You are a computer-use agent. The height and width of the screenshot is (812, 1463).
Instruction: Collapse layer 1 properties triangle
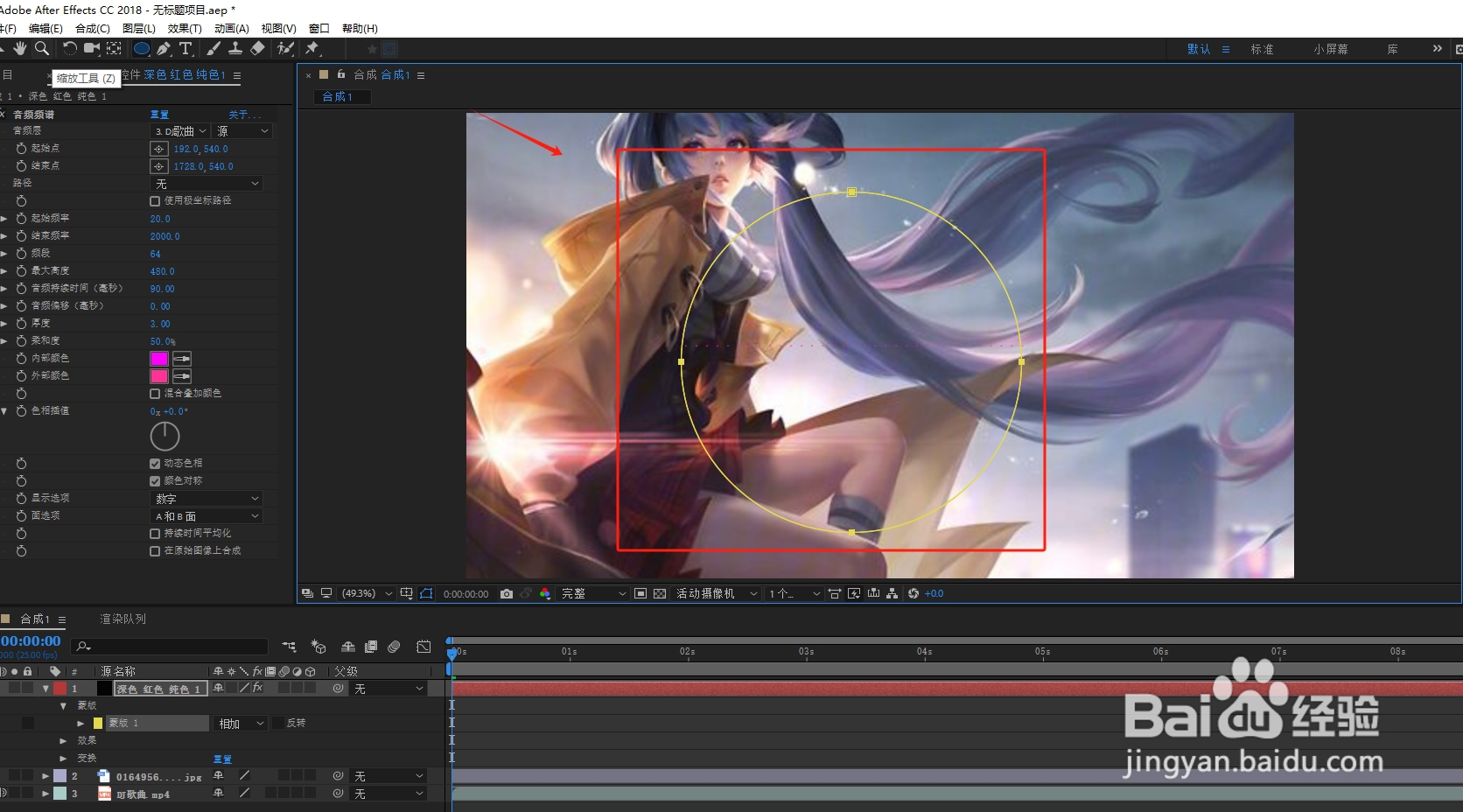(x=45, y=689)
